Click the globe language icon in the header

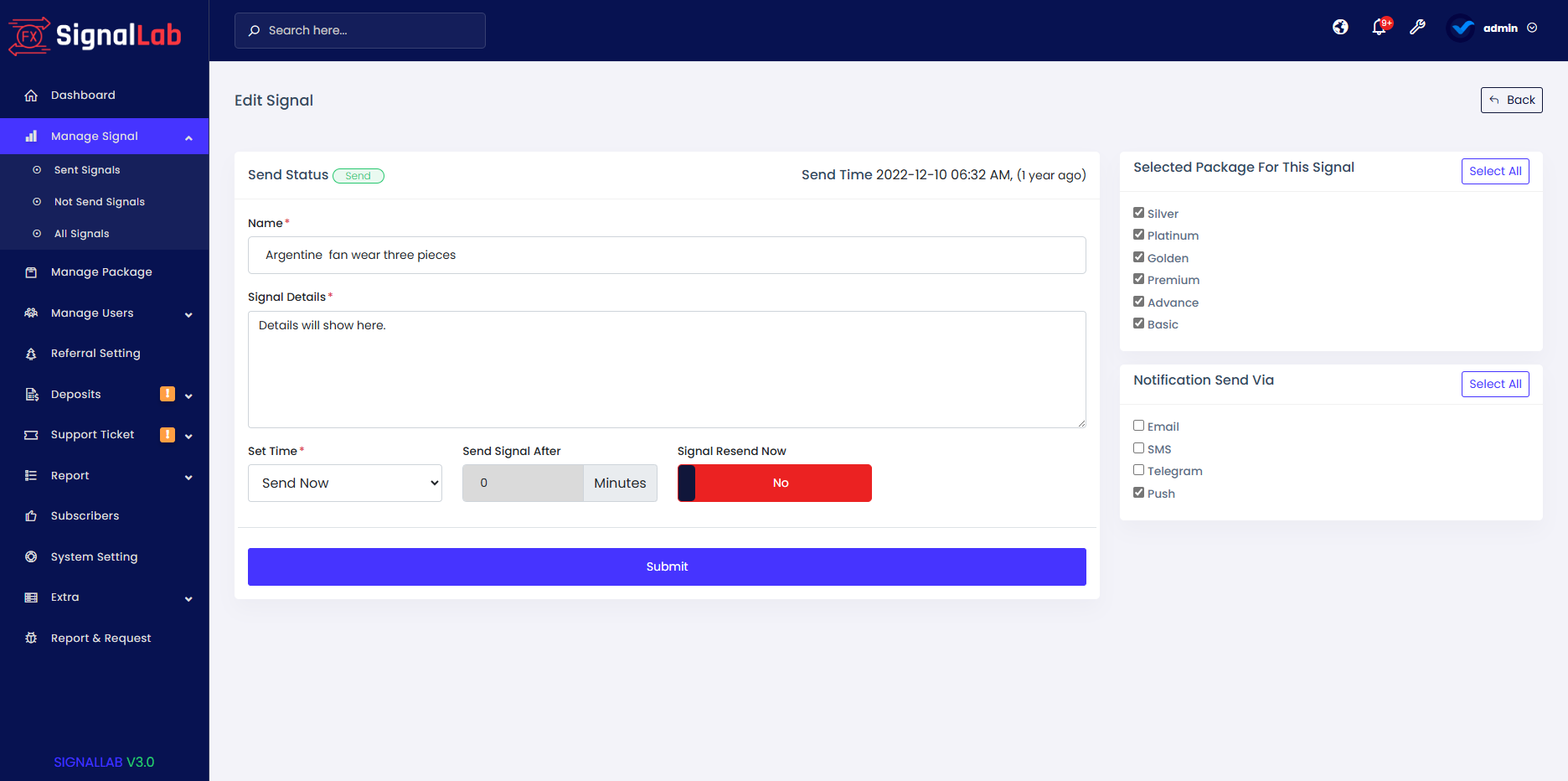point(1339,27)
